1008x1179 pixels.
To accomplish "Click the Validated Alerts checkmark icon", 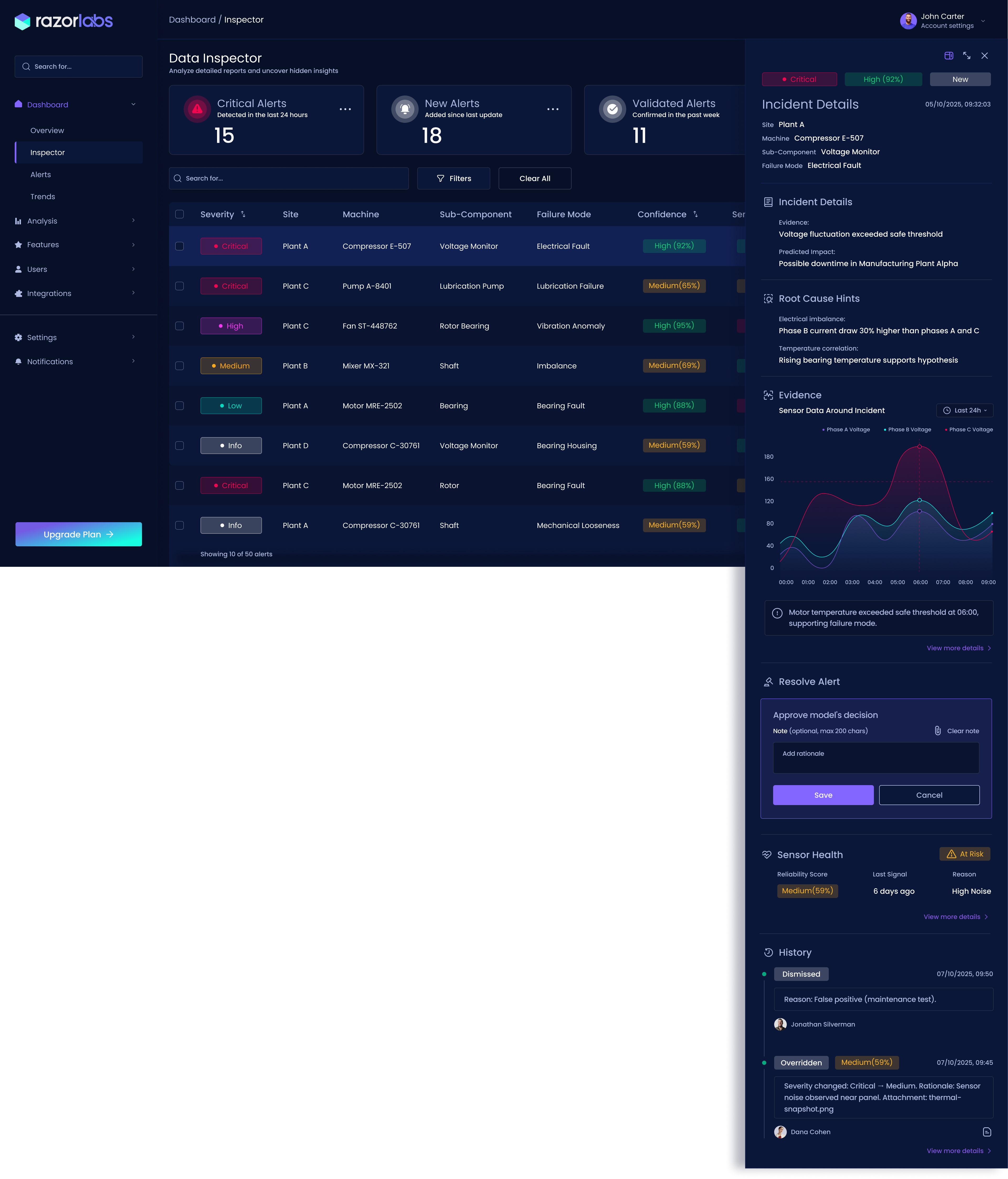I will pos(613,109).
